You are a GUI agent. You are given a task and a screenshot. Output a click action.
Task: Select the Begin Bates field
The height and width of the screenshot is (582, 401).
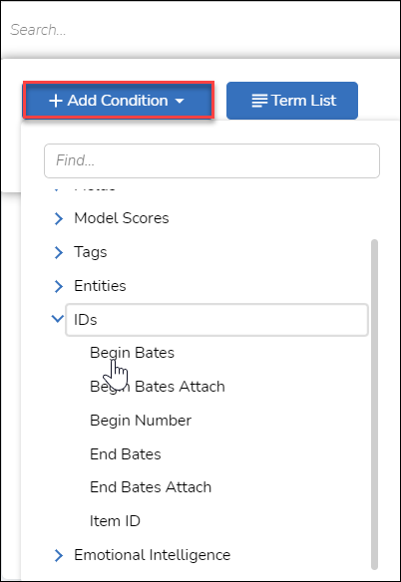pyautogui.click(x=132, y=353)
